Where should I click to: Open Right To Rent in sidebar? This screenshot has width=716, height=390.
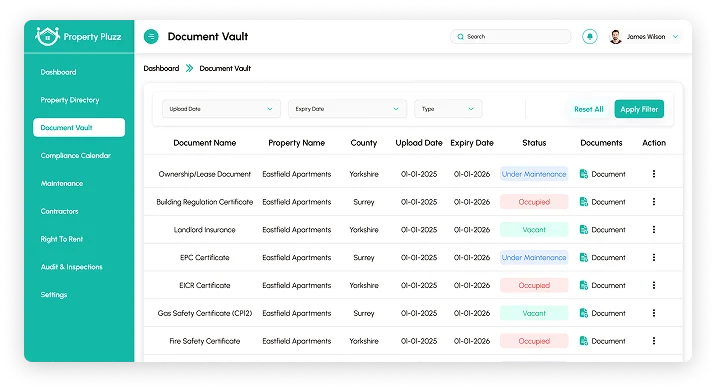62,239
